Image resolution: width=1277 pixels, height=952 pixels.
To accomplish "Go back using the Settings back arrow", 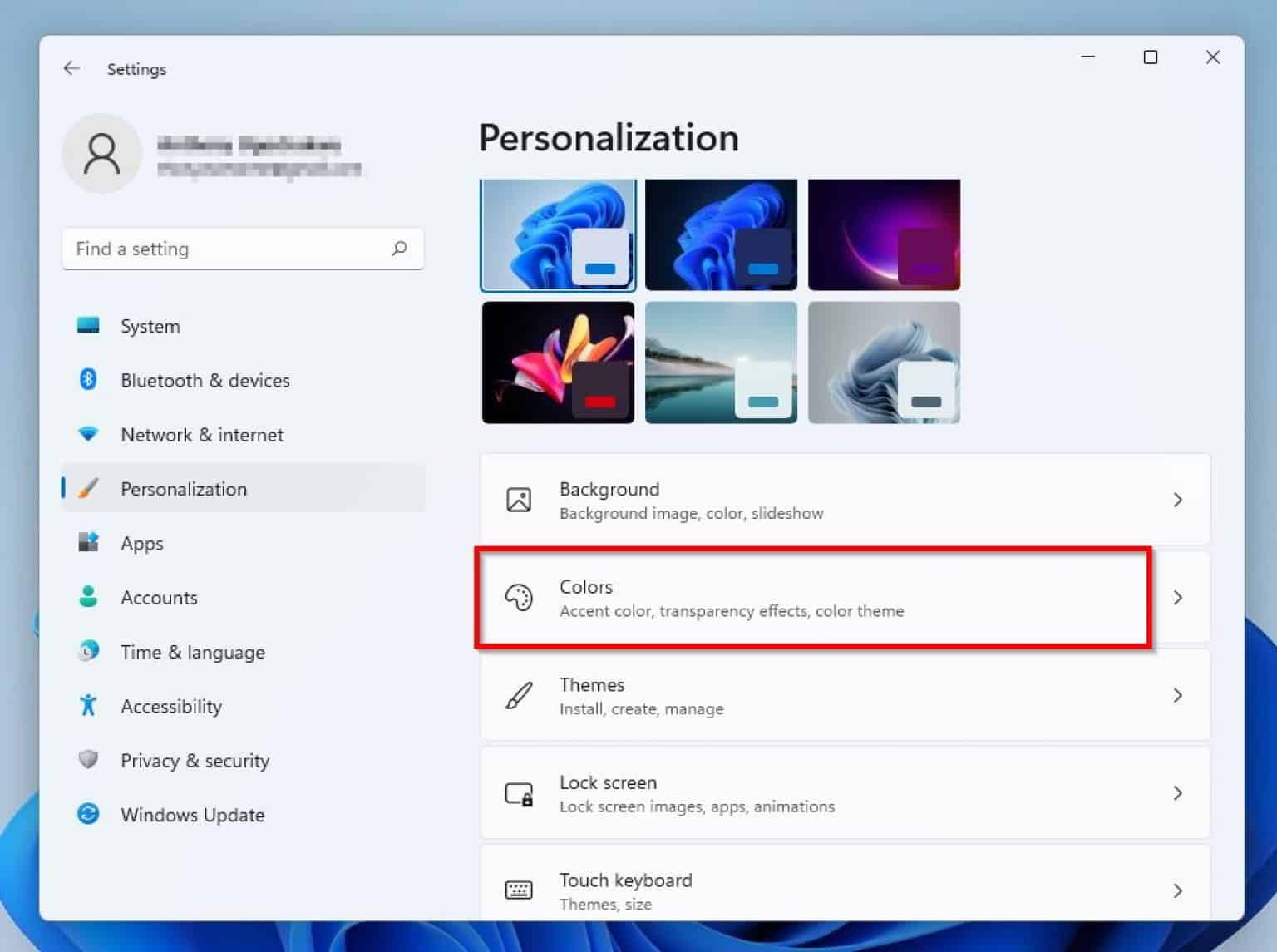I will pyautogui.click(x=71, y=68).
